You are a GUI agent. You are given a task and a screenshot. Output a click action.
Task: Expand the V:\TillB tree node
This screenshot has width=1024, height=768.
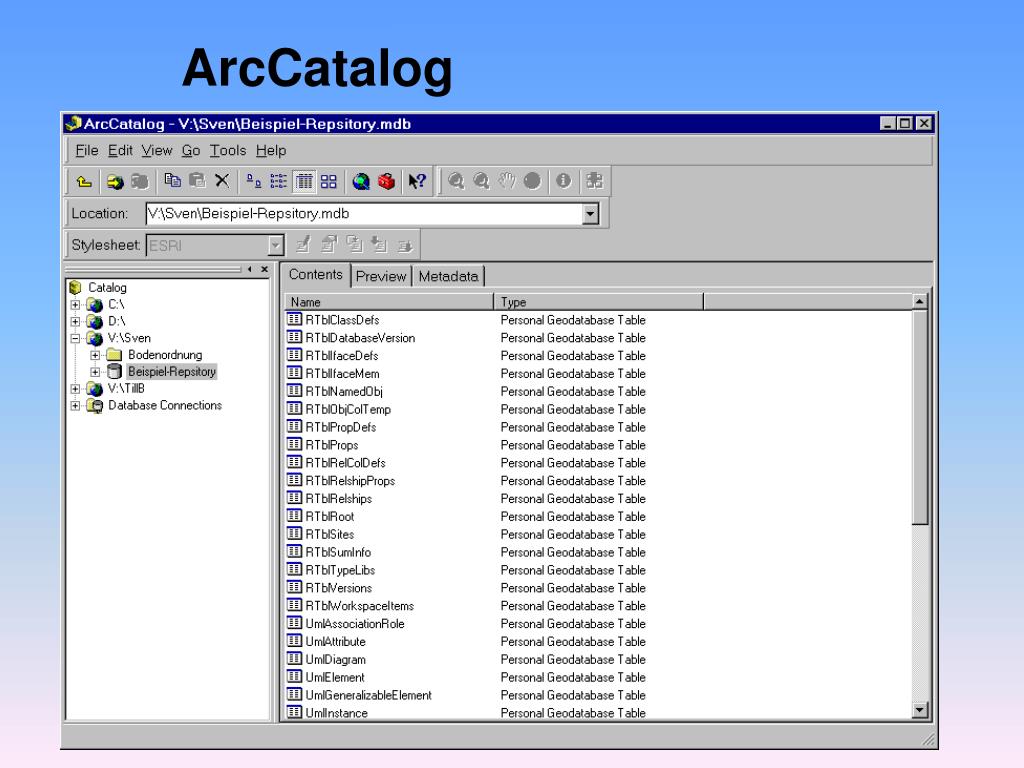click(75, 389)
